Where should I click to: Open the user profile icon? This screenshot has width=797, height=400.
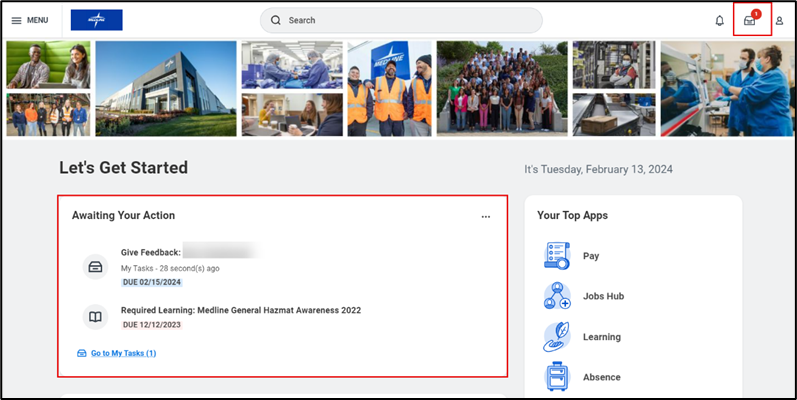click(x=779, y=21)
